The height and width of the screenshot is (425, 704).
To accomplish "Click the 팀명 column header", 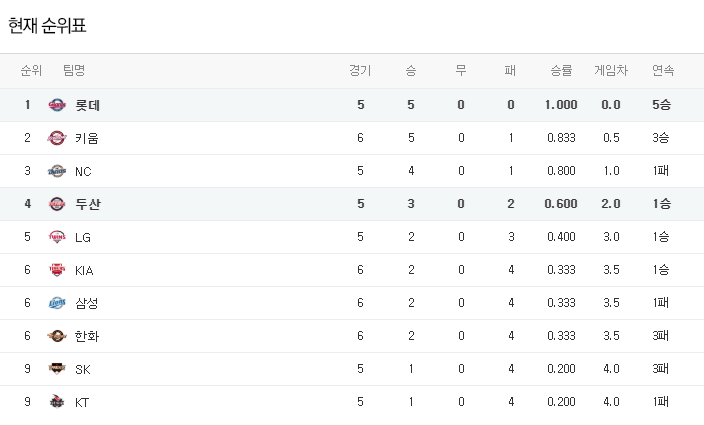I will coord(74,71).
